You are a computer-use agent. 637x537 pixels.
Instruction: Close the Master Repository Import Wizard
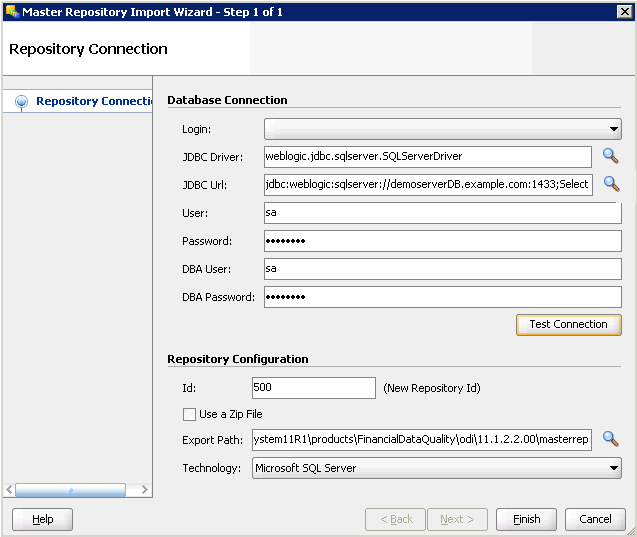tap(624, 11)
